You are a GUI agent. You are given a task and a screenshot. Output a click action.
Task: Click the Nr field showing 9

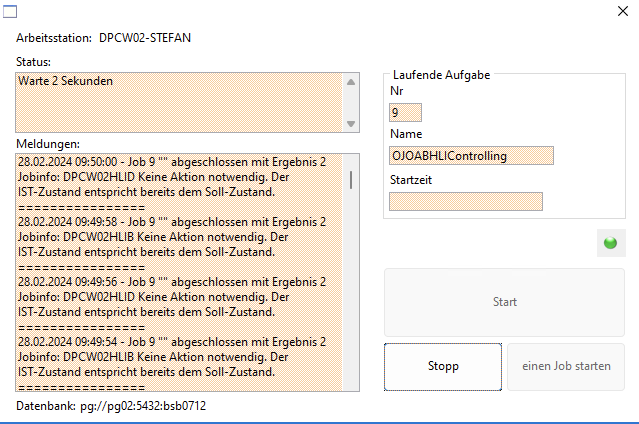coord(406,113)
